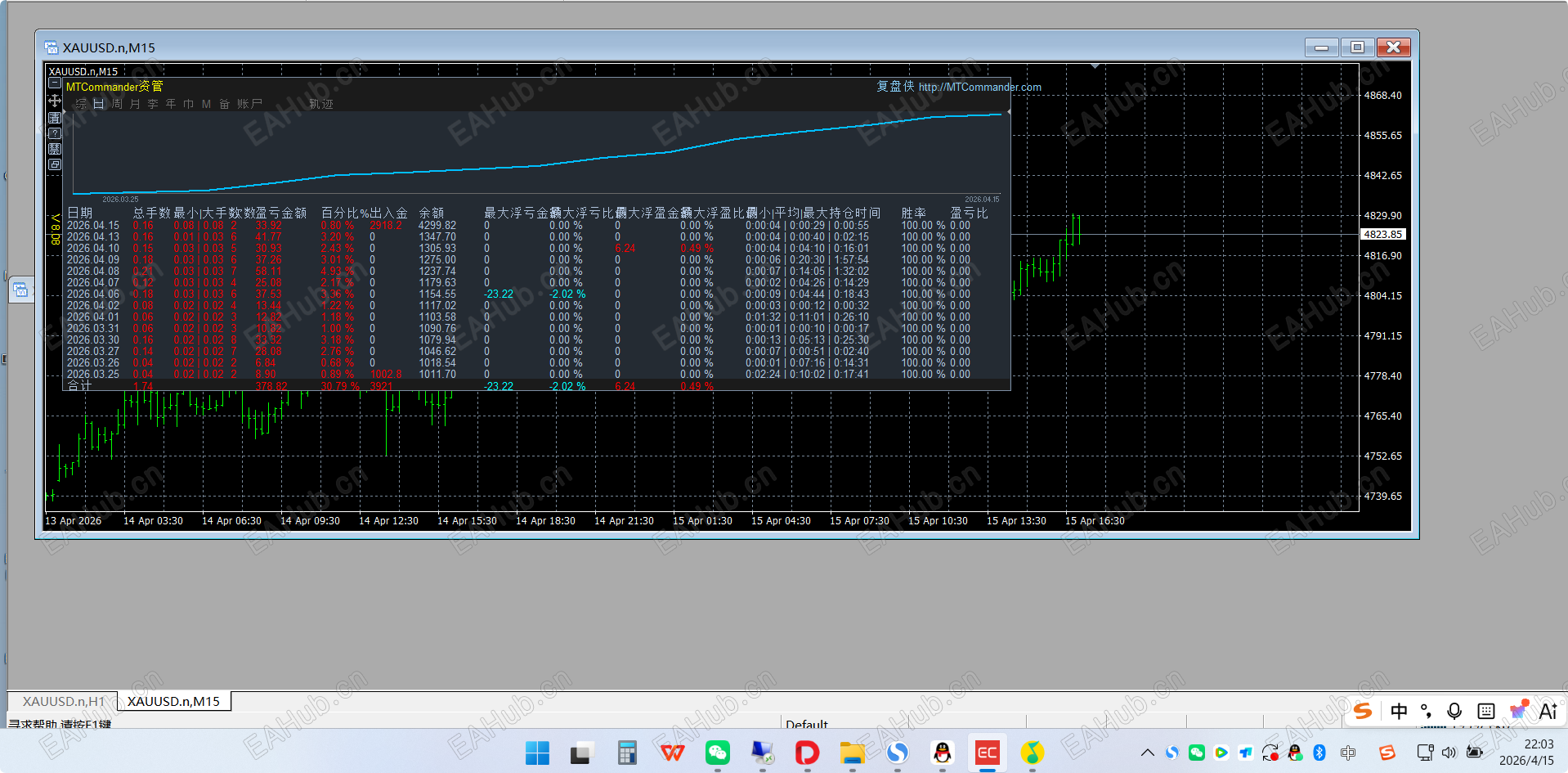Switch to the 季 quarterly tab
The width and height of the screenshot is (1568, 773).
[153, 104]
